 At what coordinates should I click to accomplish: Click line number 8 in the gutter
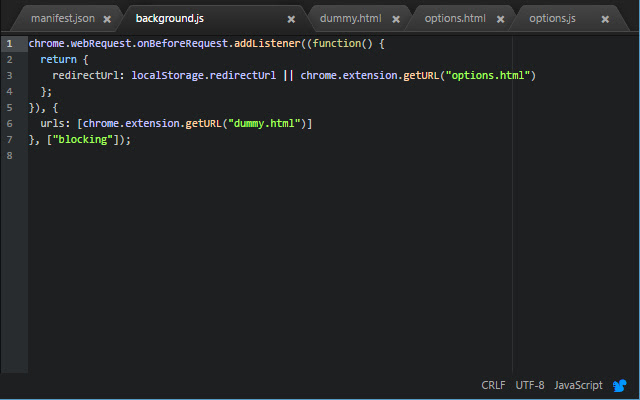pyautogui.click(x=9, y=156)
